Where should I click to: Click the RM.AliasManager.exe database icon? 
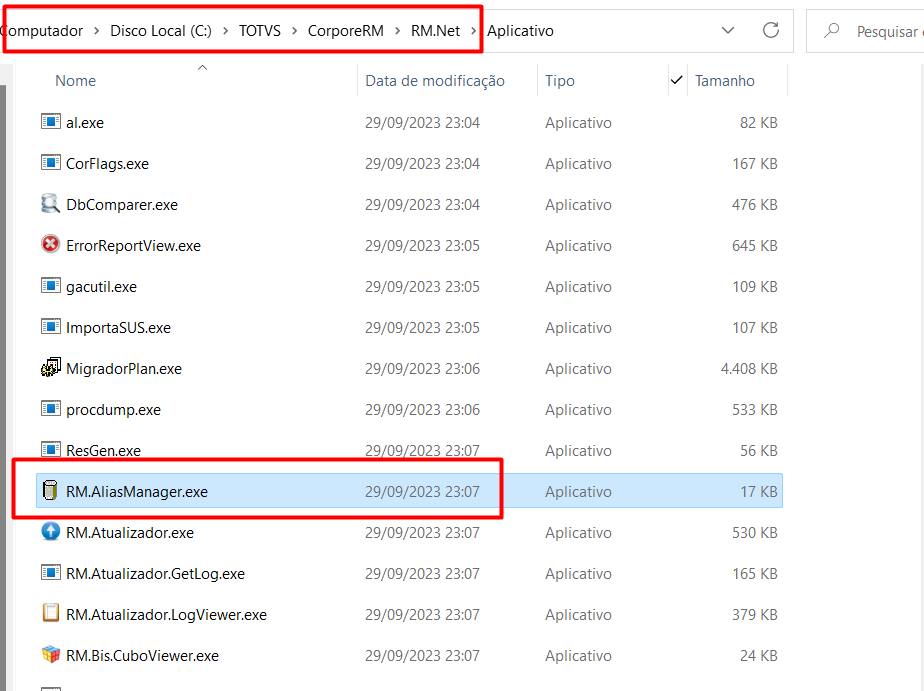(51, 490)
